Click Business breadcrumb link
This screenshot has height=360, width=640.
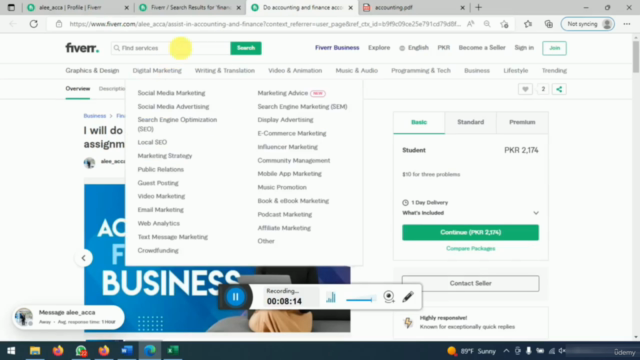[x=95, y=116]
